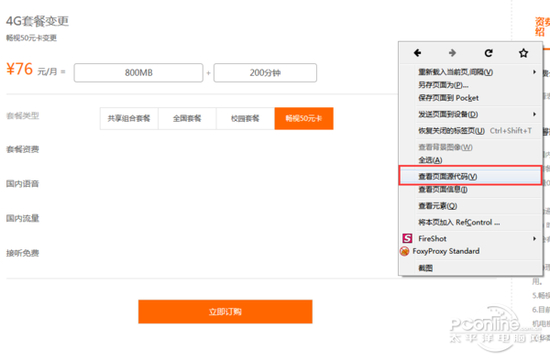Click the FoxyProxy icon
Screen dimensions: 550x361
pos(405,251)
